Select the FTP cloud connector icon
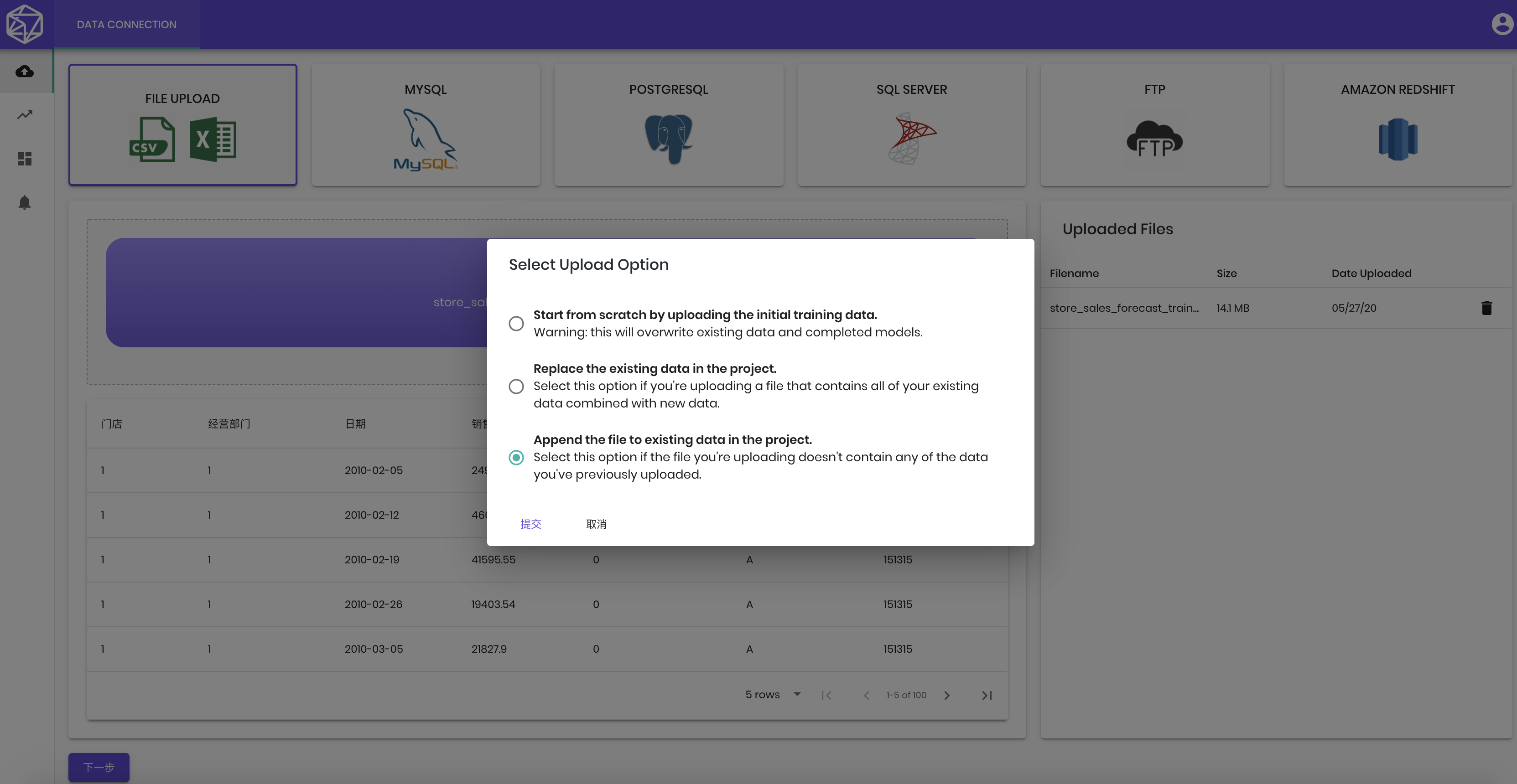The width and height of the screenshot is (1517, 784). pos(1154,139)
